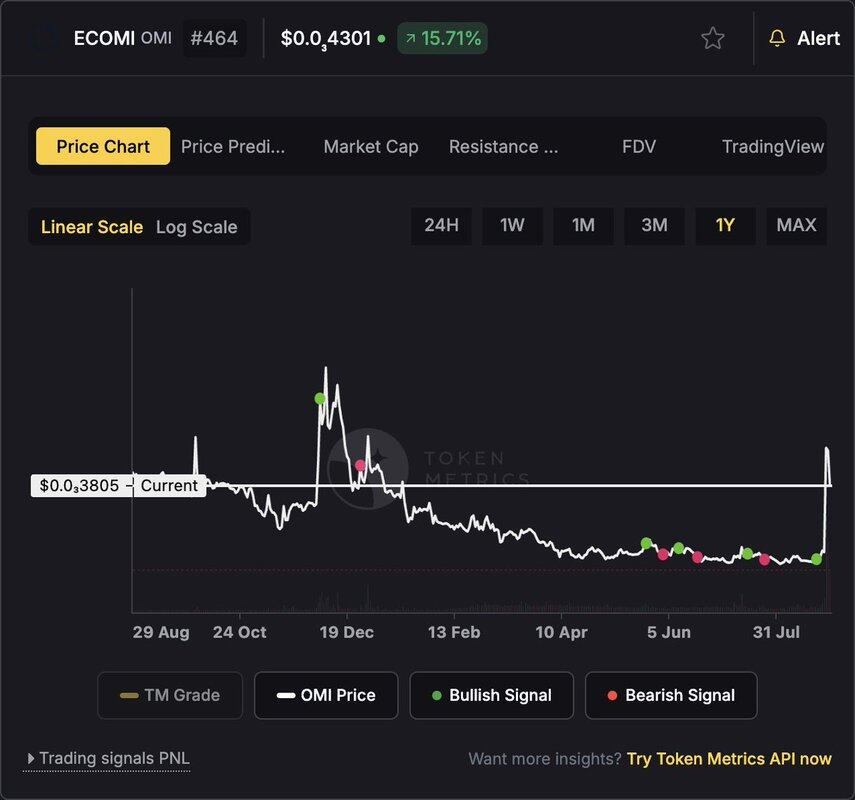Viewport: 855px width, 800px height.
Task: Click the $0.0₃4301 price value
Action: [326, 38]
